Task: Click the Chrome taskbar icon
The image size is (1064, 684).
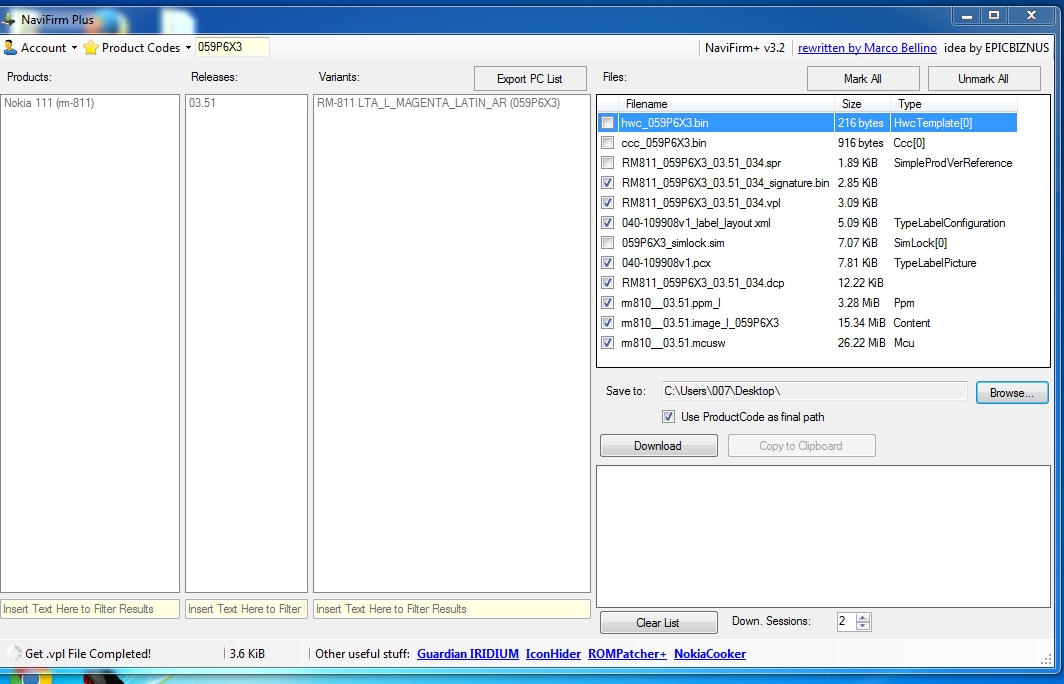Action: (x=30, y=677)
